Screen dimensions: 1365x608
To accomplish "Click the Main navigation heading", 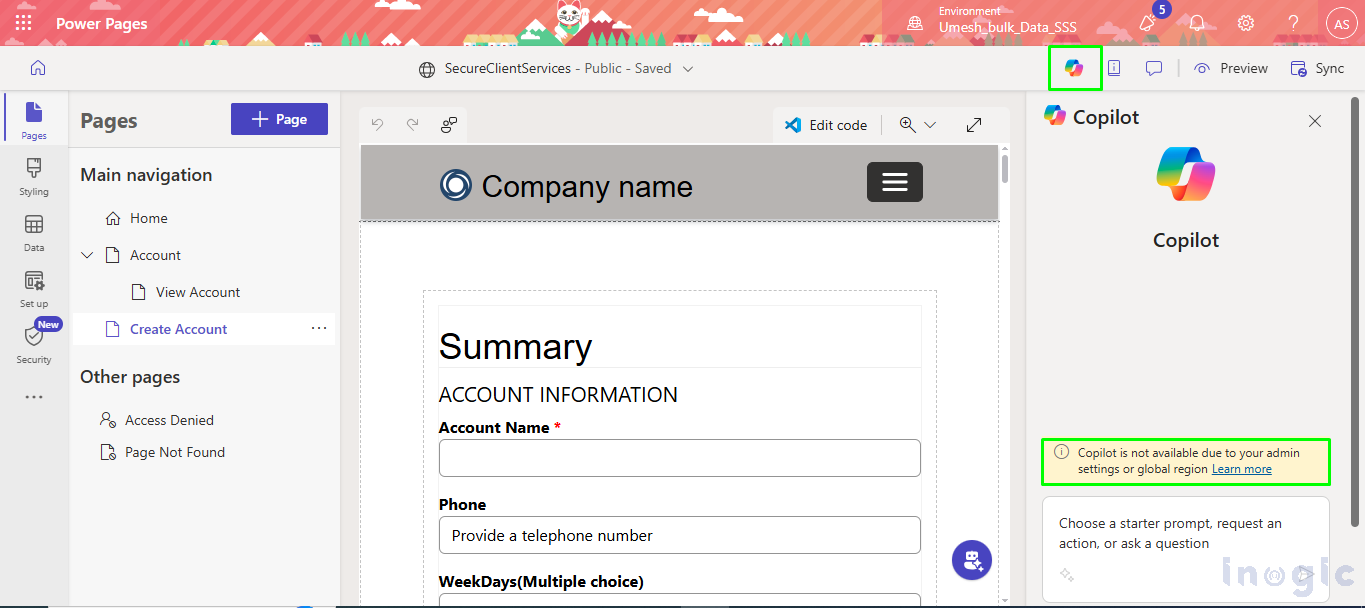I will 146,174.
